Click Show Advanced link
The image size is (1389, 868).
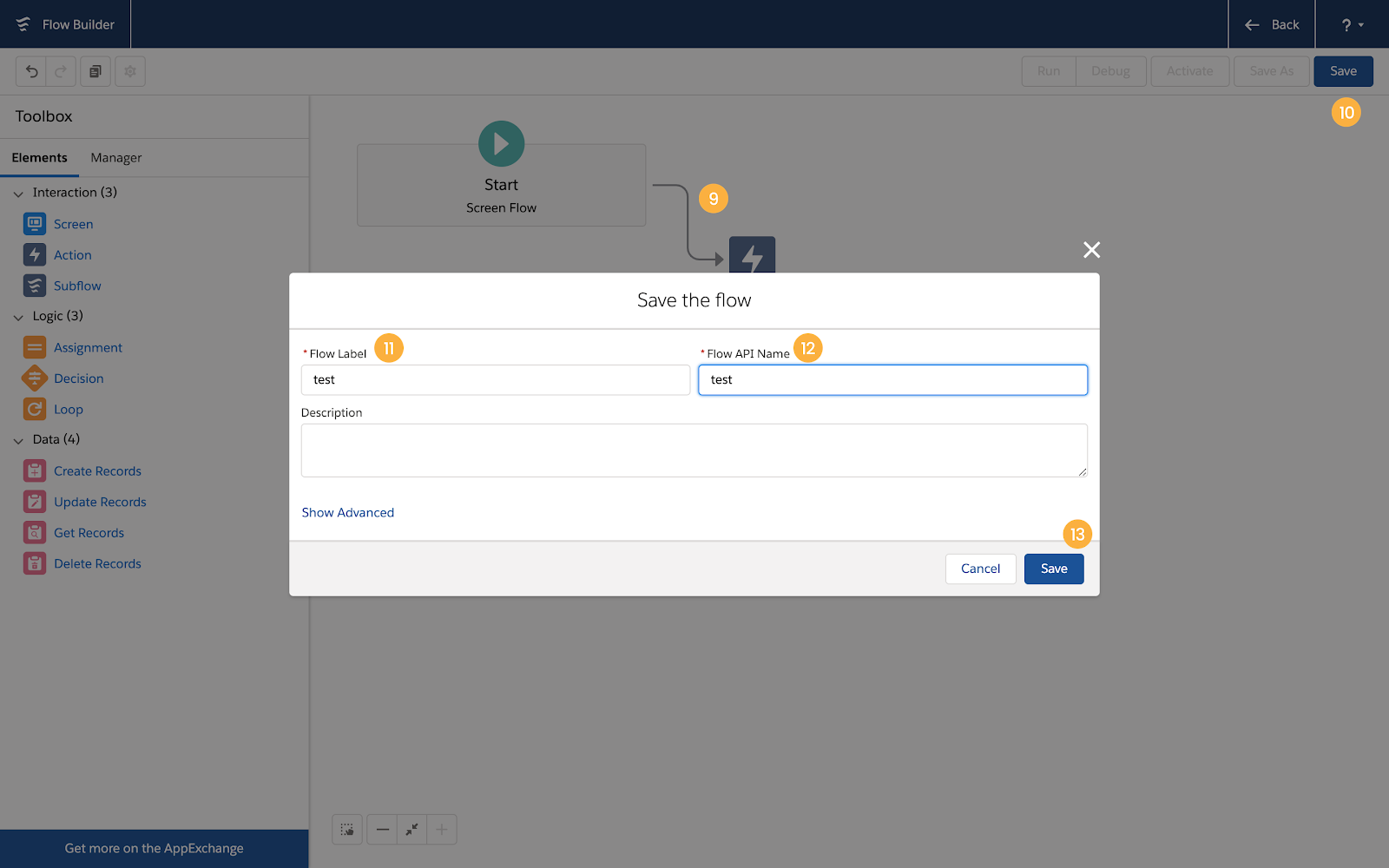click(348, 513)
